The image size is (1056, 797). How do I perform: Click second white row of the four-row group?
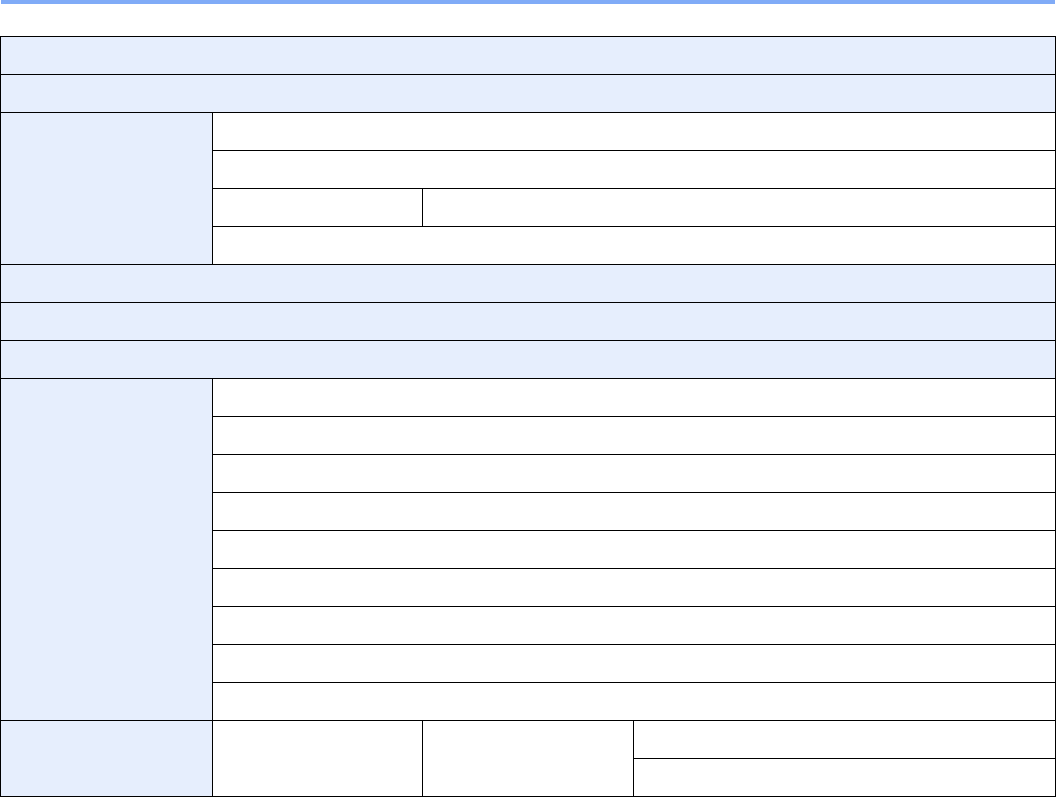click(x=633, y=169)
